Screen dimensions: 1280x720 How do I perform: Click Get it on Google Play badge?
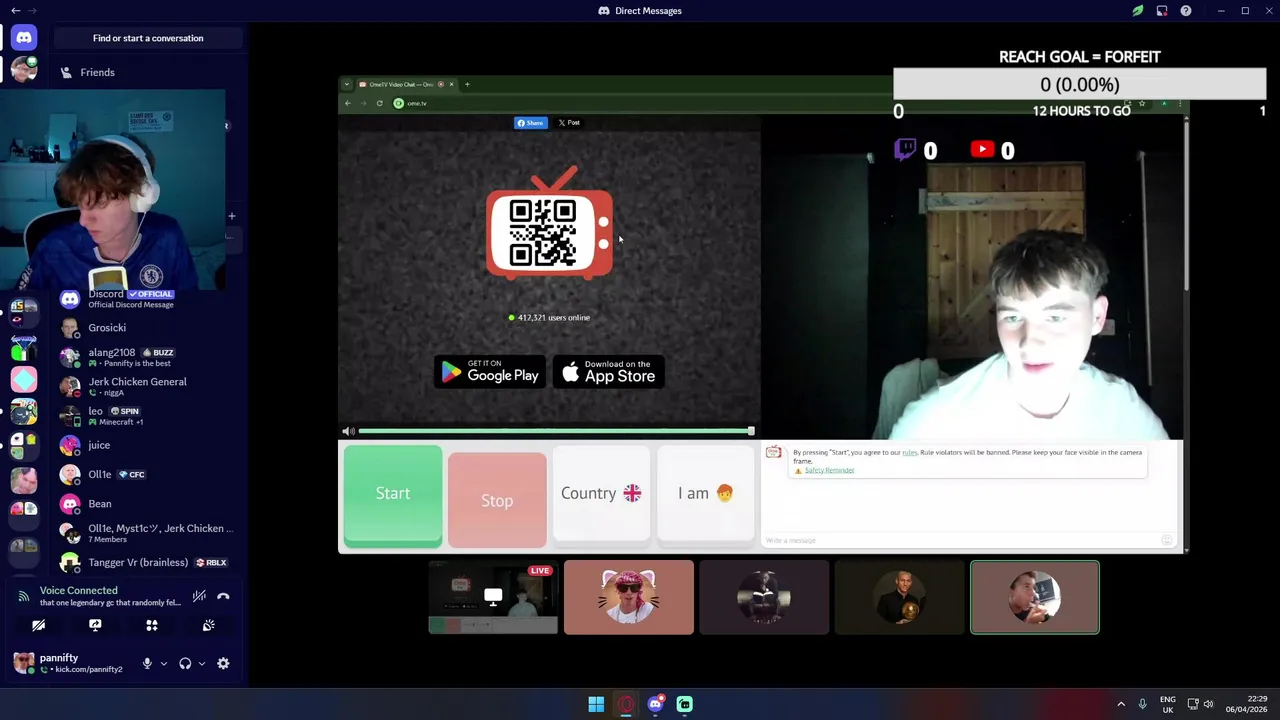tap(490, 372)
